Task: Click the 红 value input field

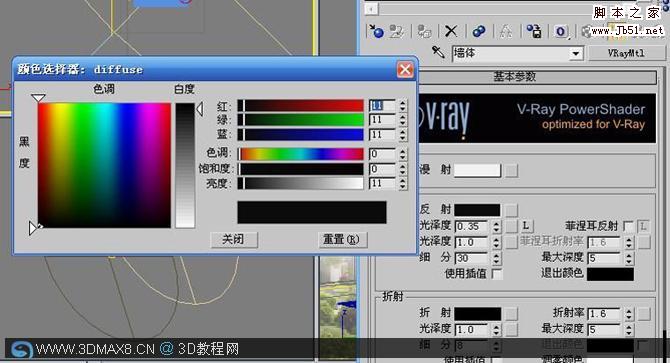Action: [383, 105]
